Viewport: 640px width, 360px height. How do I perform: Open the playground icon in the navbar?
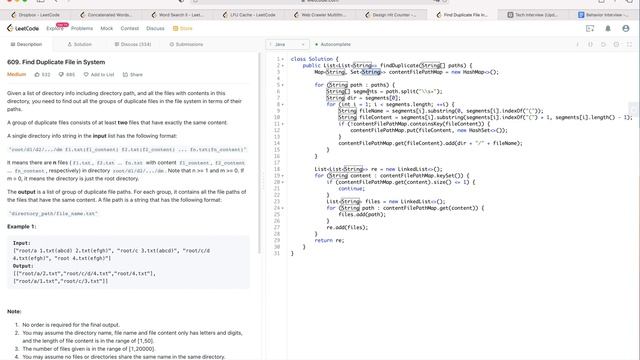pyautogui.click(x=590, y=28)
